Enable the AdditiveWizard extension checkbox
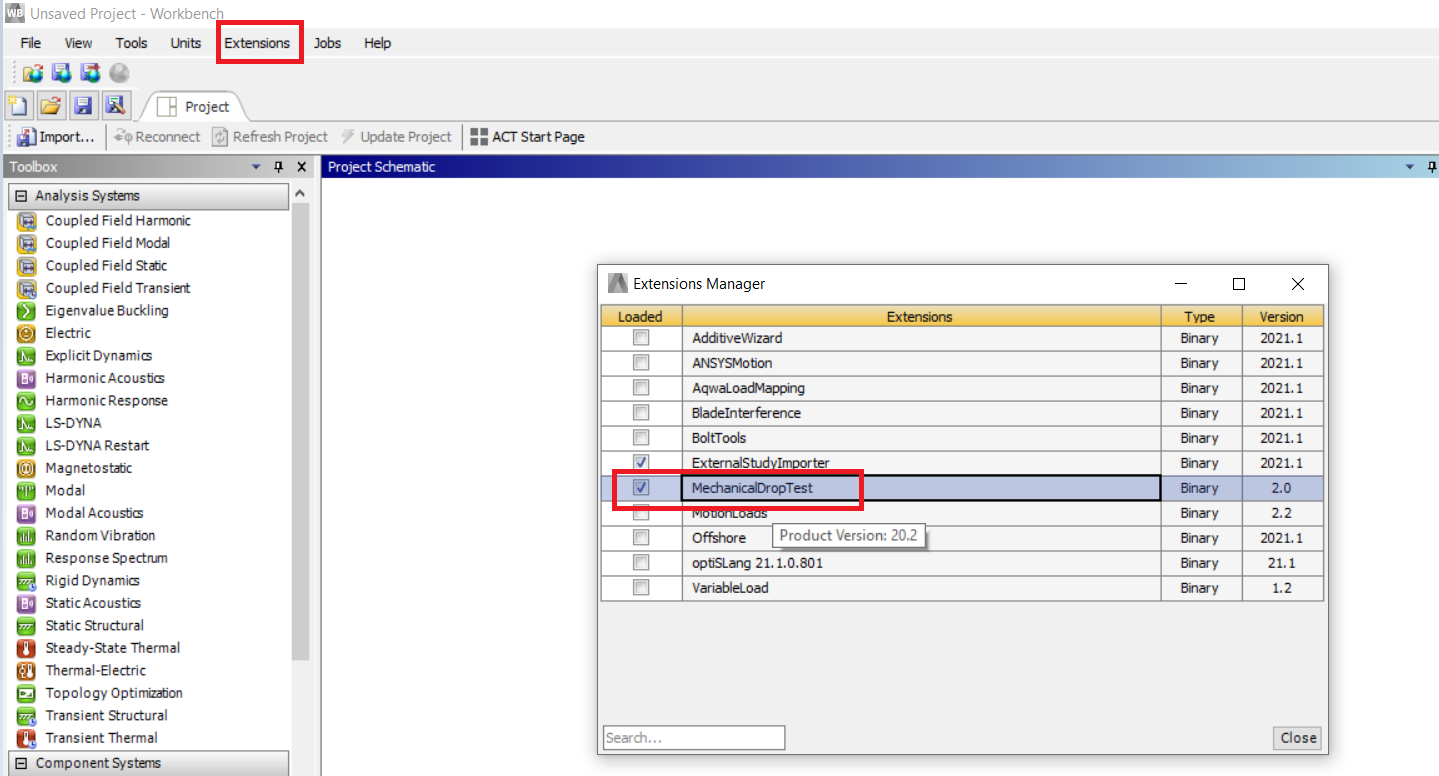This screenshot has width=1439, height=776. (641, 338)
